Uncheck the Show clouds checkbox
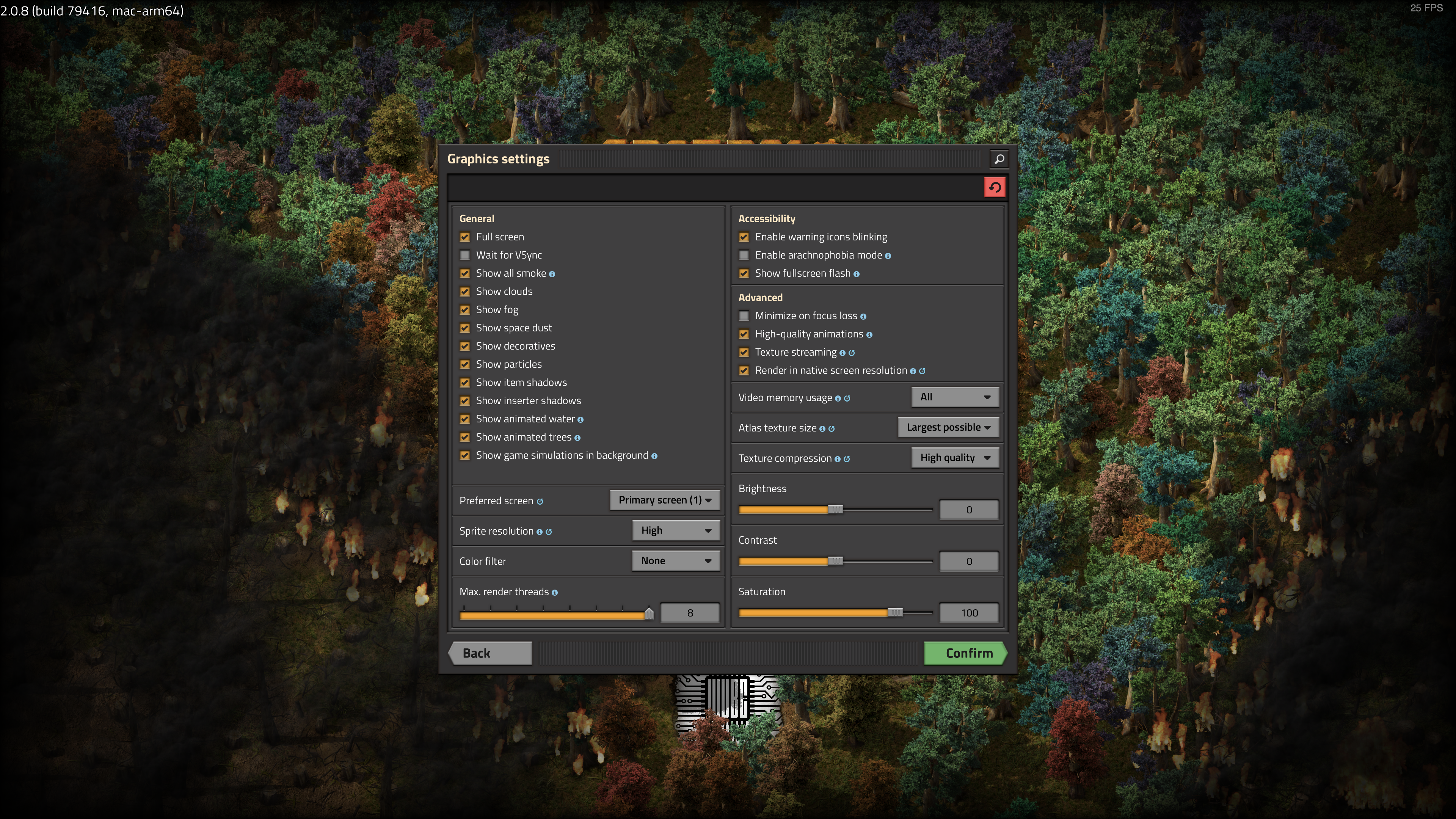 pyautogui.click(x=464, y=292)
